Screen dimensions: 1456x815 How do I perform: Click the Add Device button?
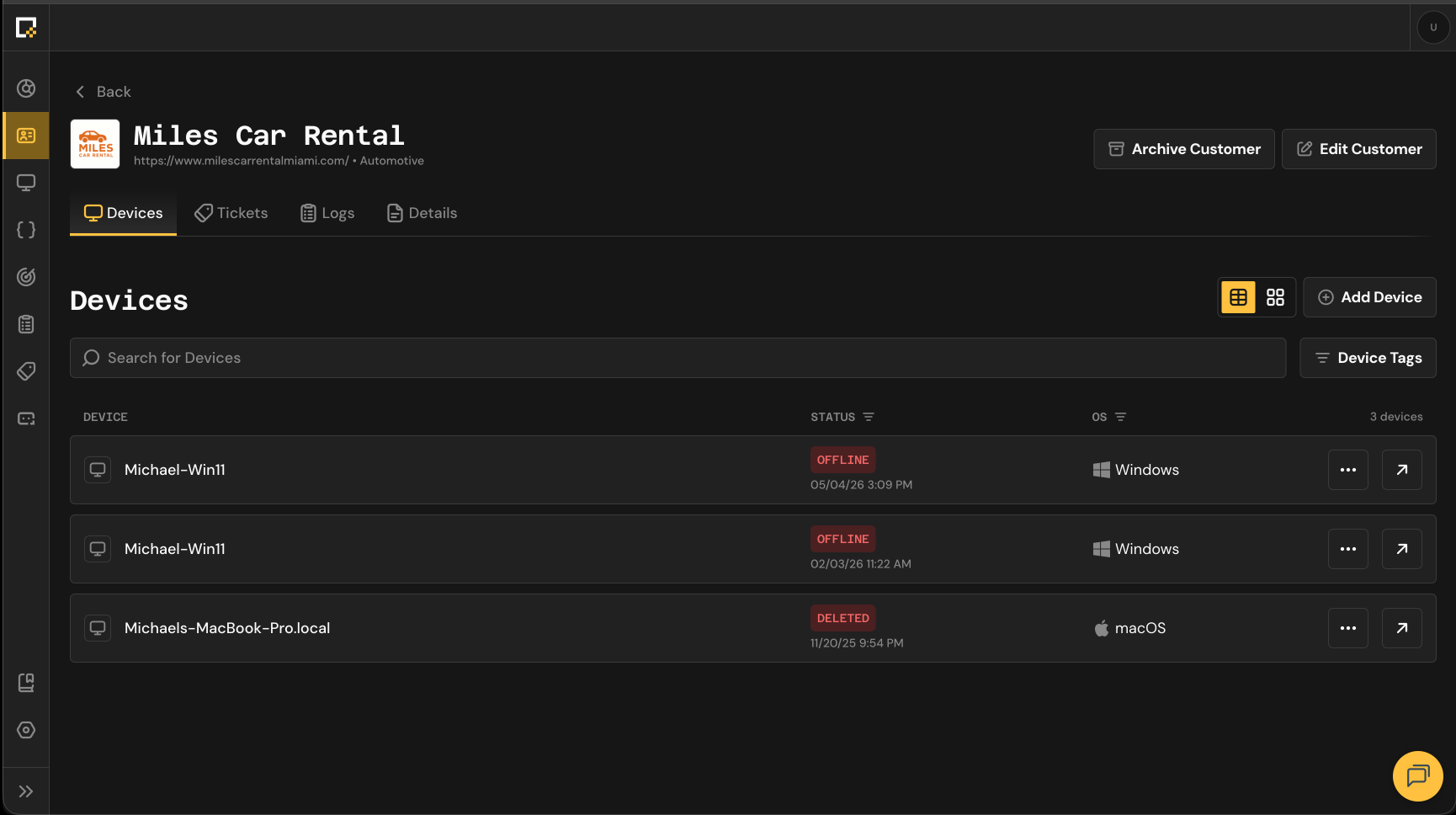point(1369,297)
